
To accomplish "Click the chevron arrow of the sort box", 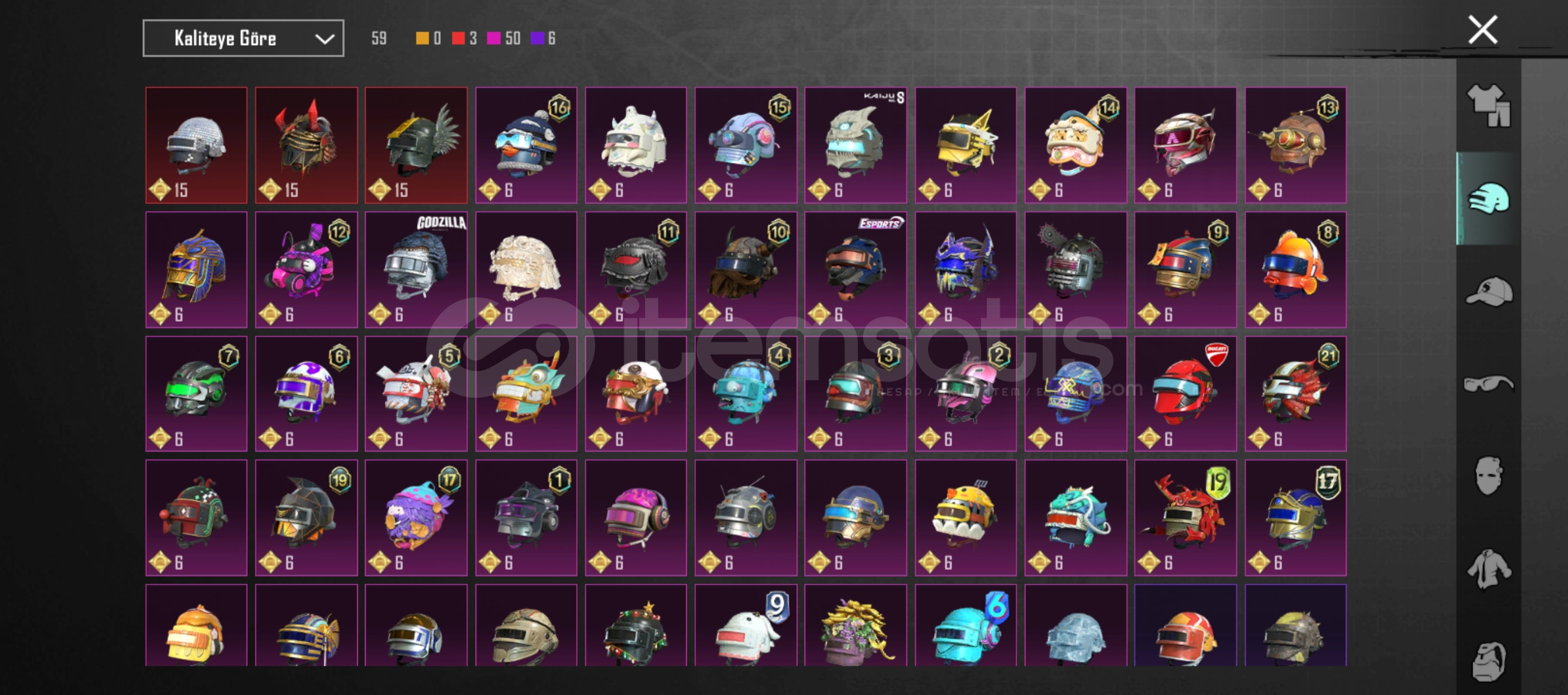I will pos(324,39).
